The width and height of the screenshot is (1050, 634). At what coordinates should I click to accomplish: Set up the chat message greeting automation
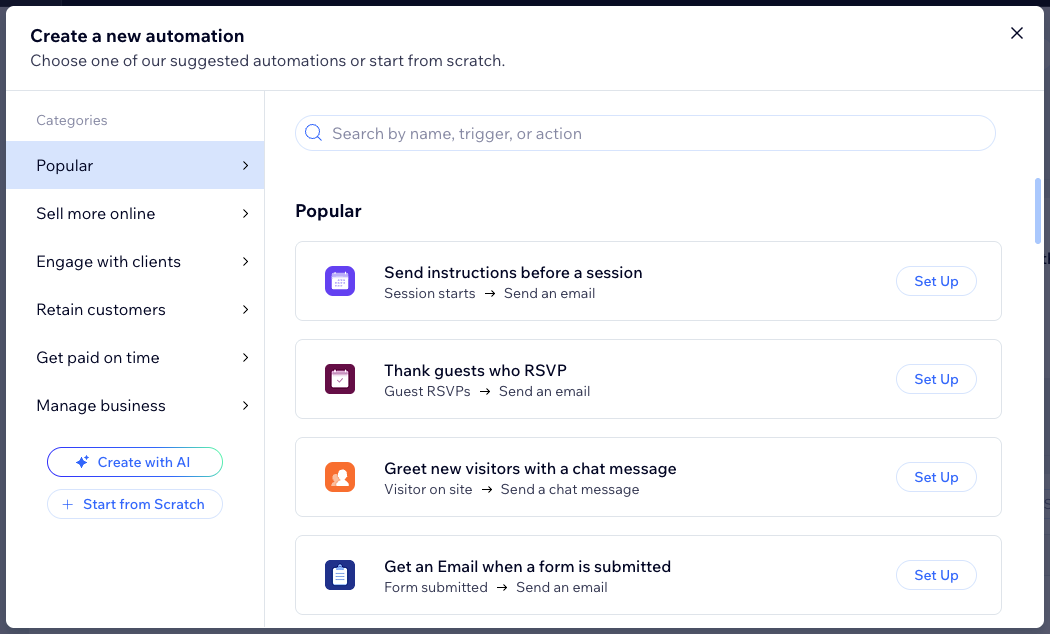click(935, 477)
